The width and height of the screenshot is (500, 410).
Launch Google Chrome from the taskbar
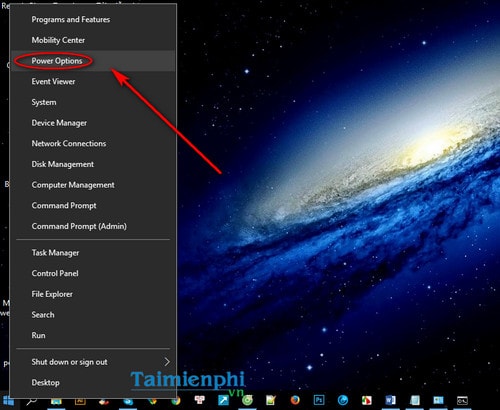point(176,400)
